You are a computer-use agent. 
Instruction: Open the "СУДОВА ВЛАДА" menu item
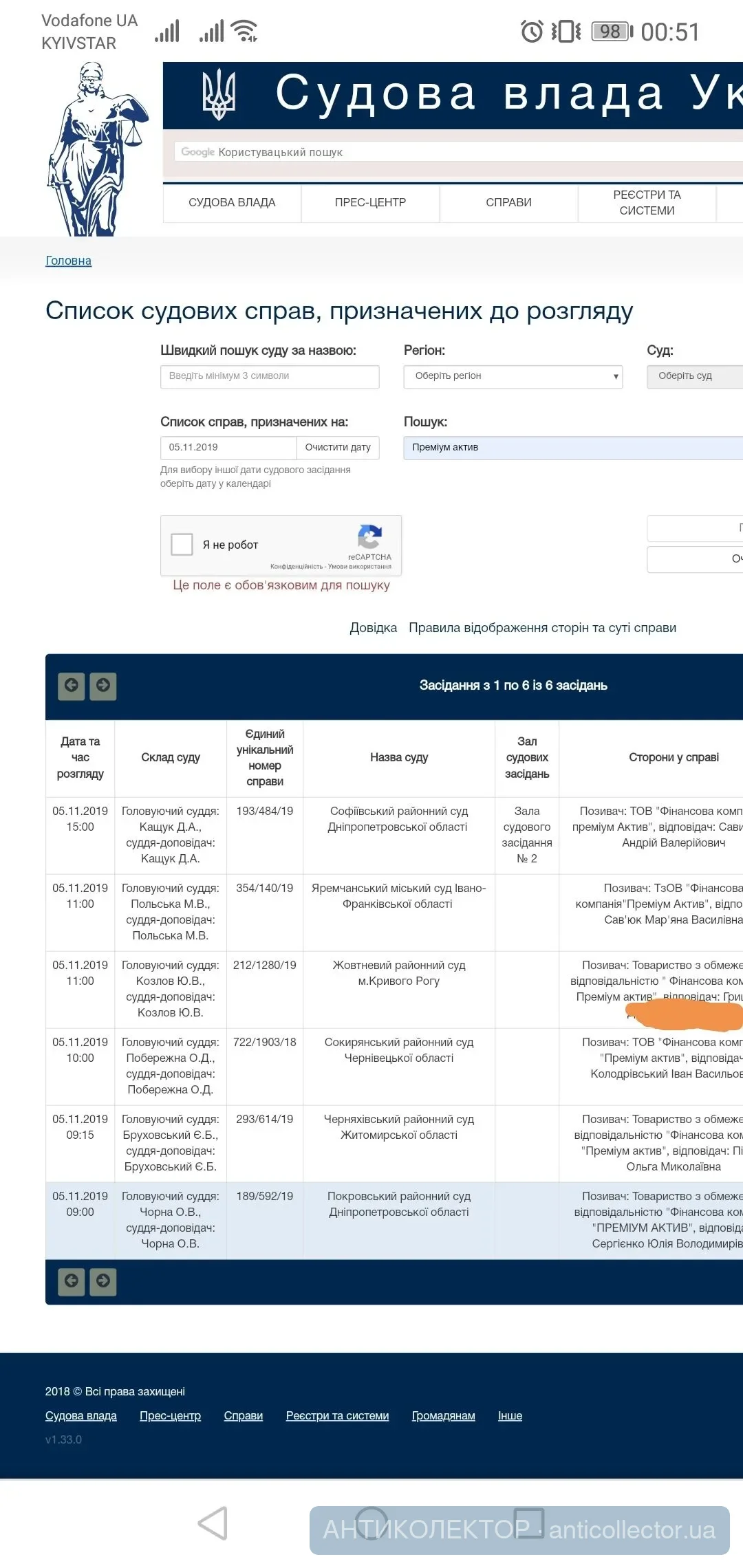[232, 203]
